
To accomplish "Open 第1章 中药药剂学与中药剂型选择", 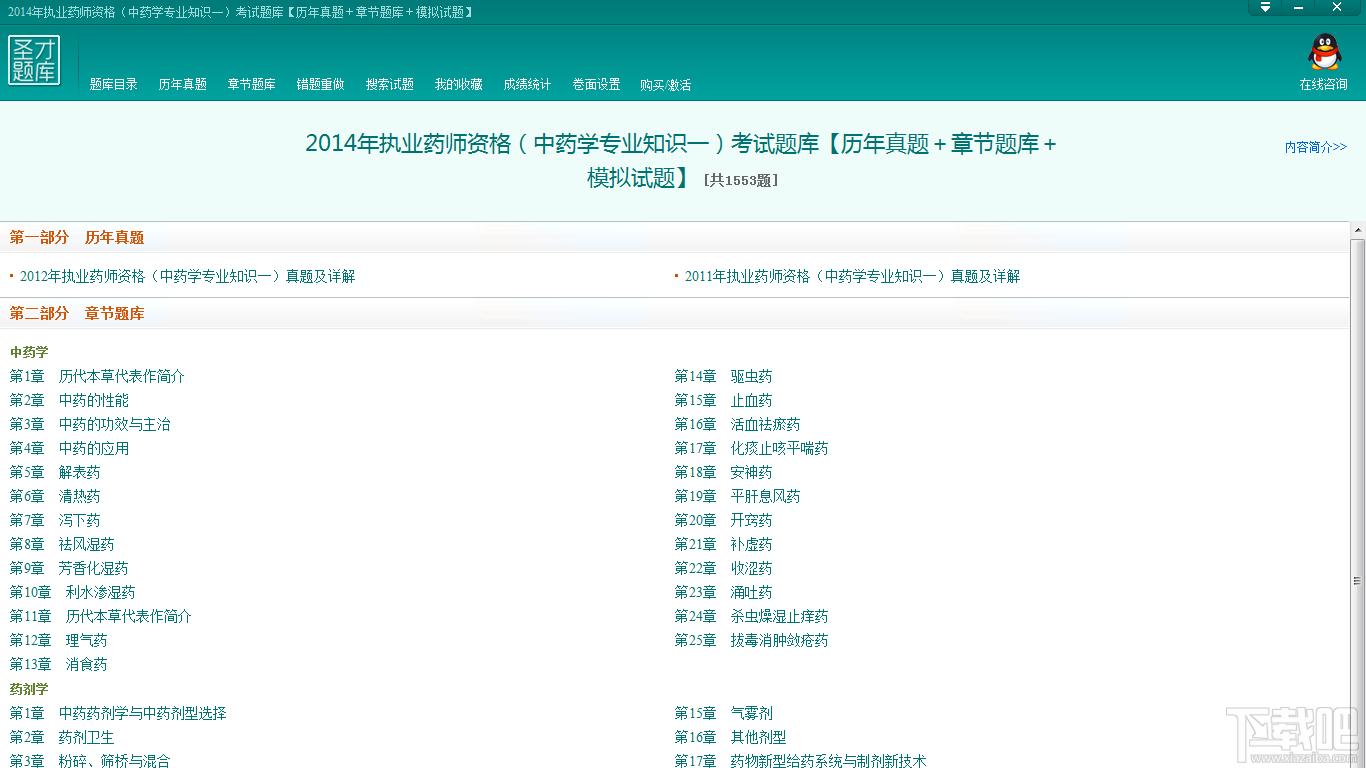I will (x=118, y=713).
